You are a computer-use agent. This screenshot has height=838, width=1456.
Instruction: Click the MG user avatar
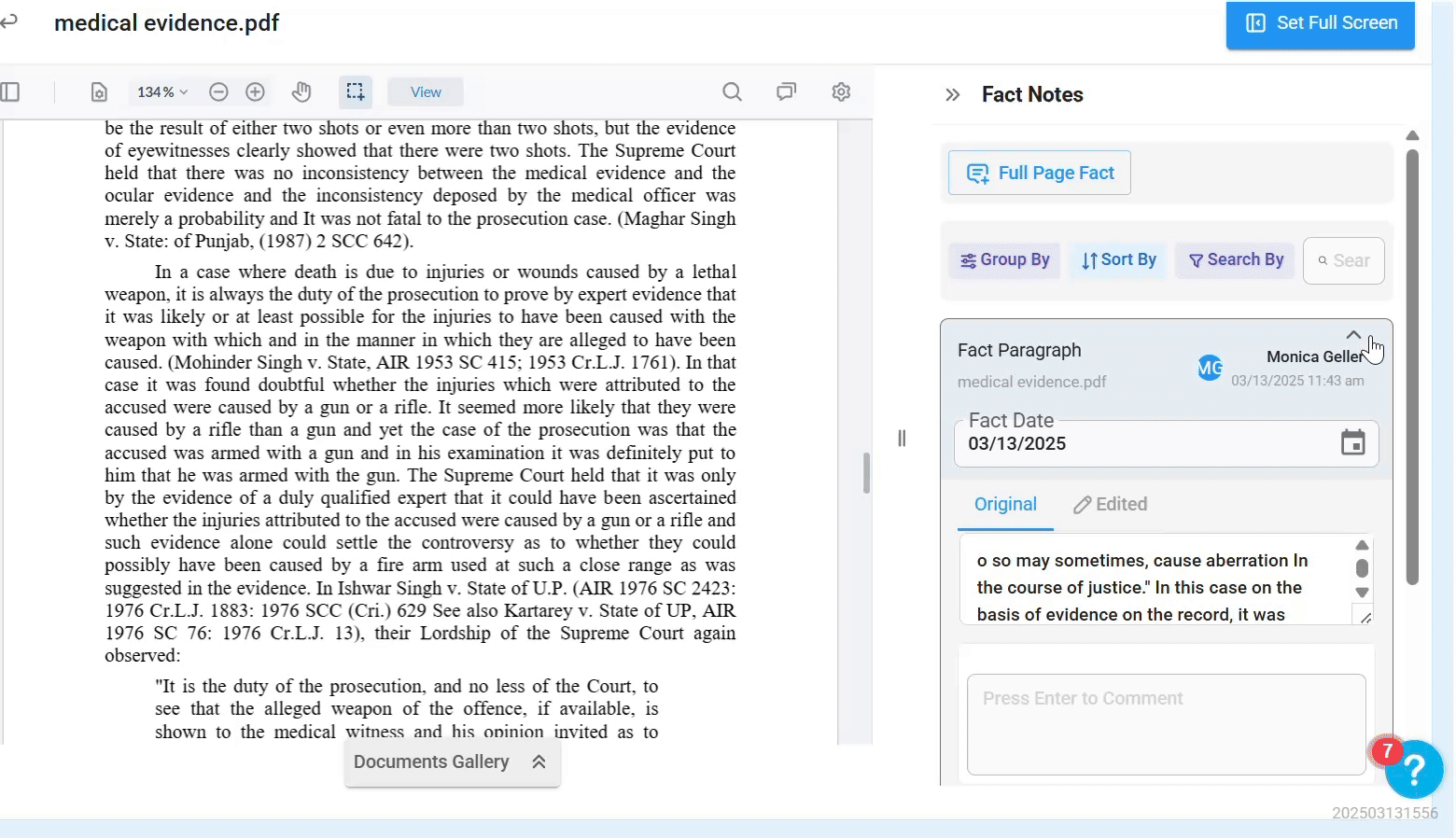pos(1210,368)
